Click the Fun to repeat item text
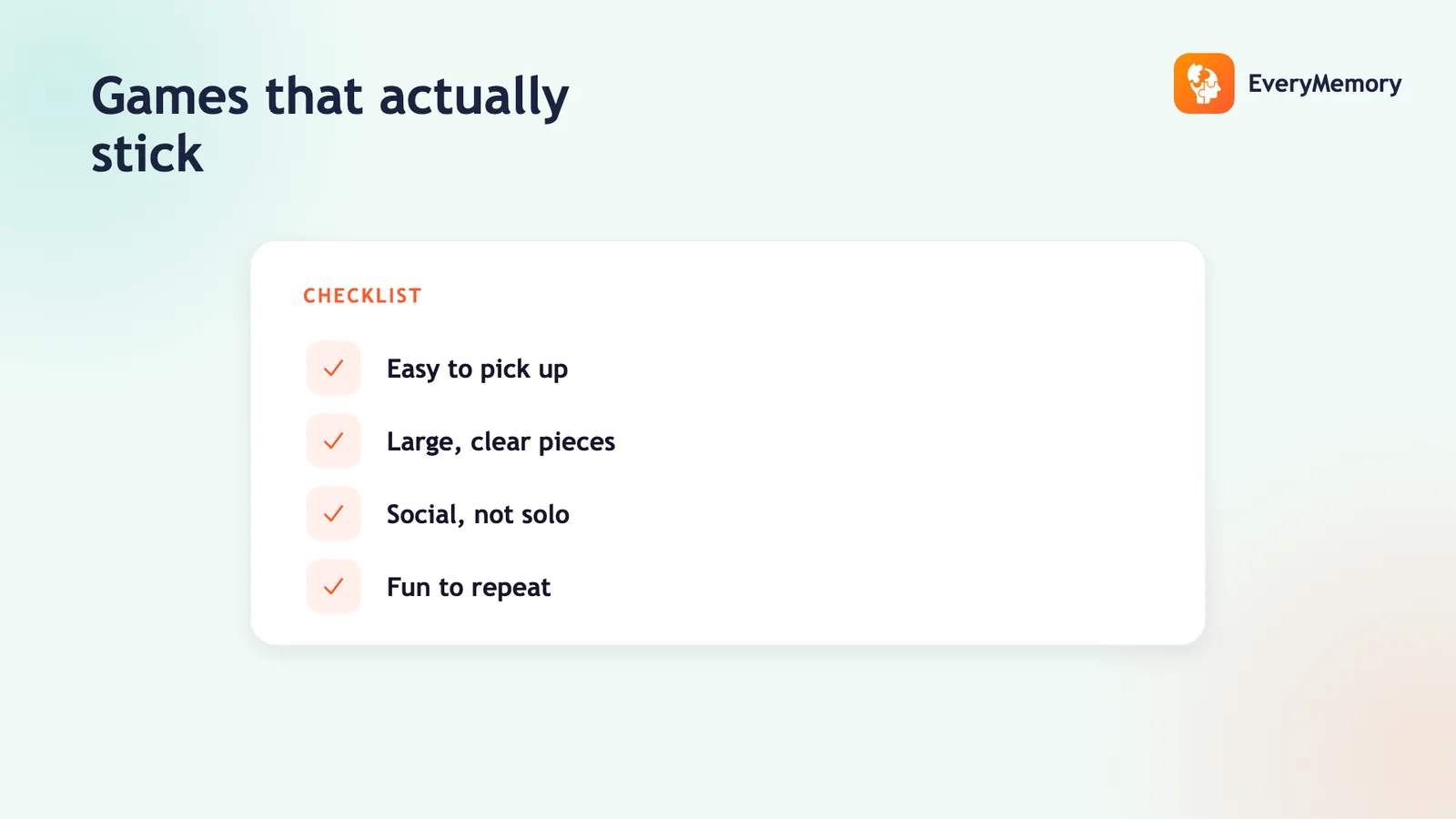The width and height of the screenshot is (1456, 819). [469, 588]
